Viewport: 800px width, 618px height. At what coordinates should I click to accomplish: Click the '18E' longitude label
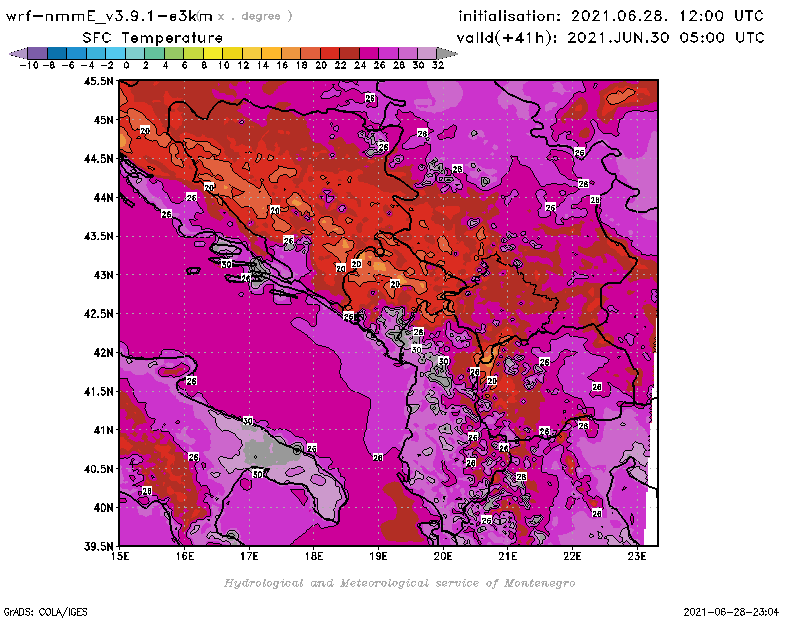coord(314,556)
